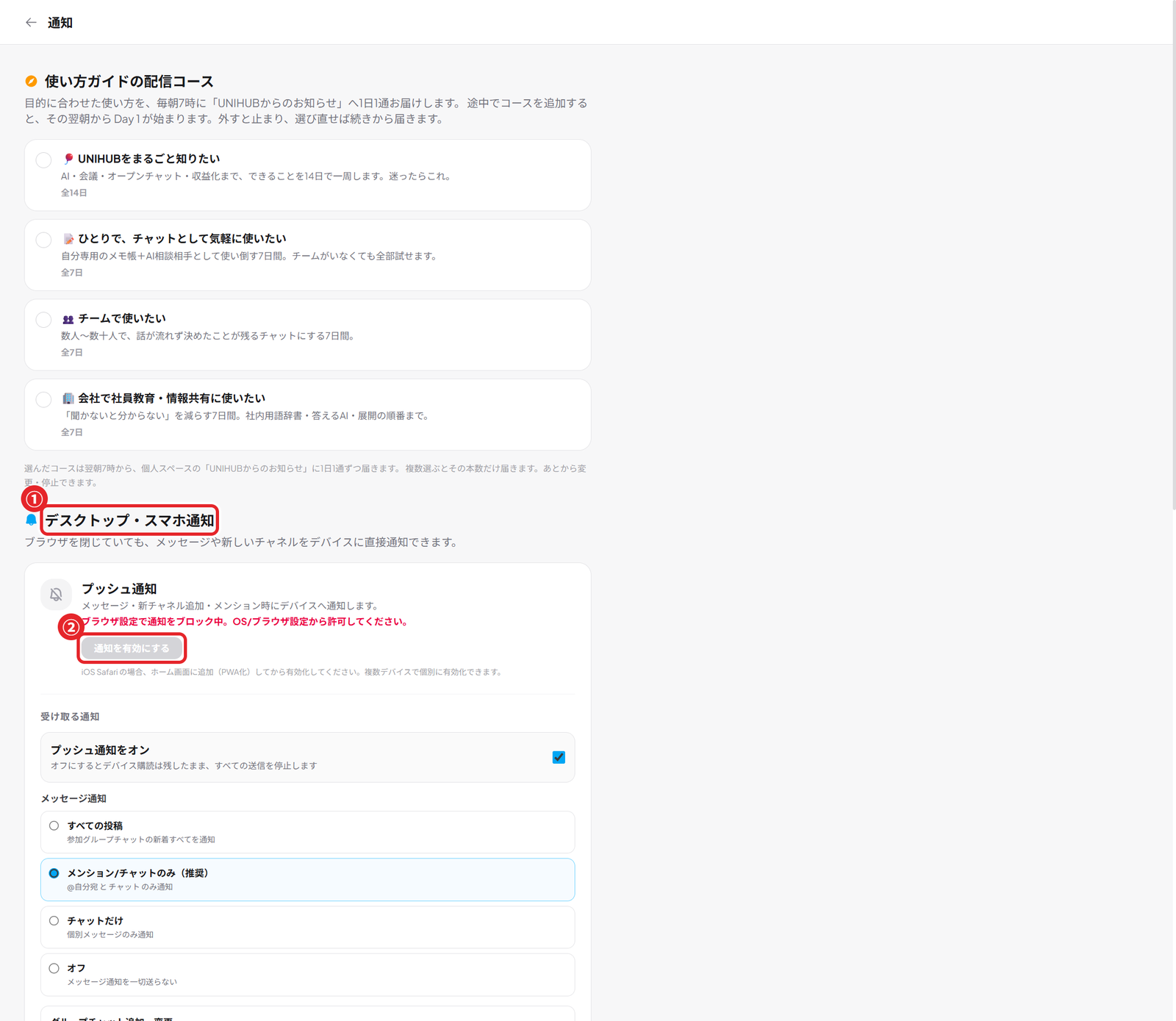Go back using the arrow beside 通知

[x=31, y=23]
